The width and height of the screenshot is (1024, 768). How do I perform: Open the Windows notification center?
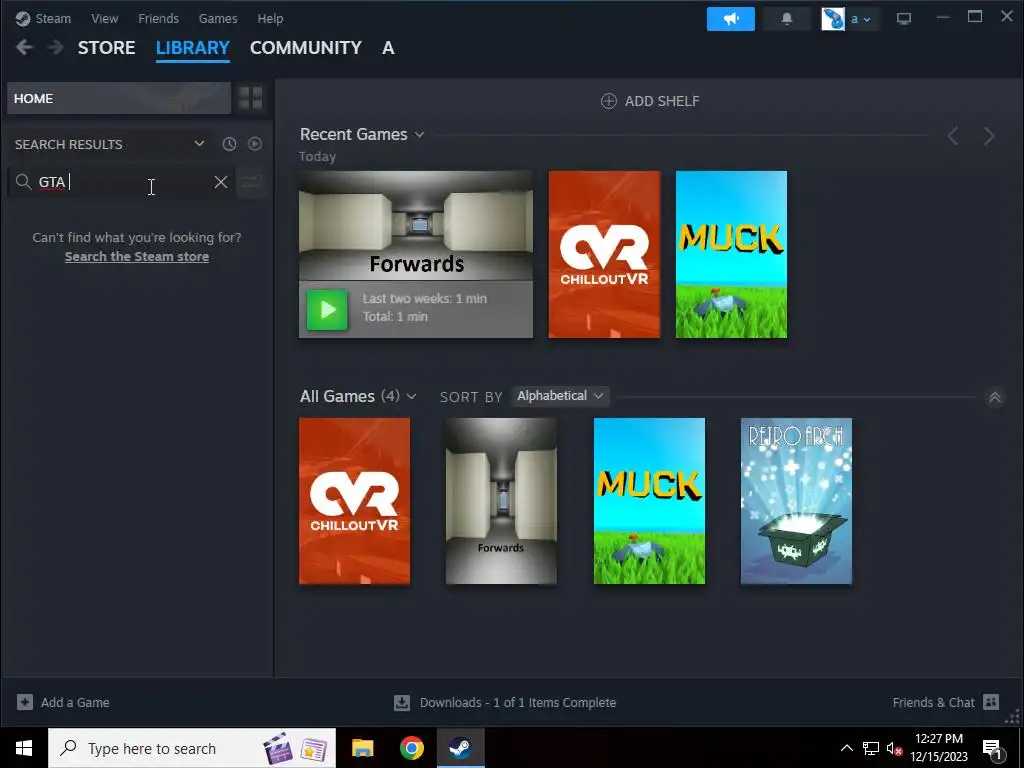point(993,748)
